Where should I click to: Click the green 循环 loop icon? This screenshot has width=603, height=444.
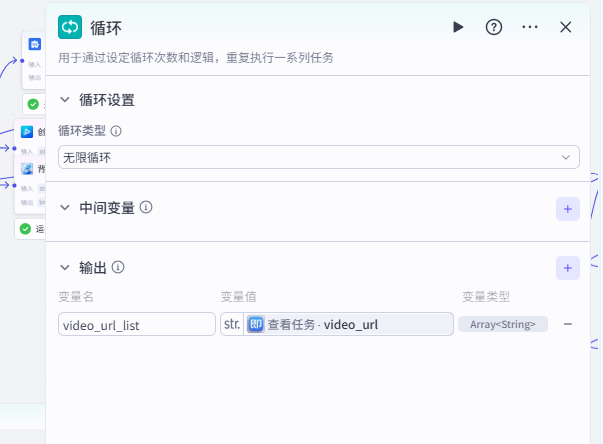click(x=70, y=27)
